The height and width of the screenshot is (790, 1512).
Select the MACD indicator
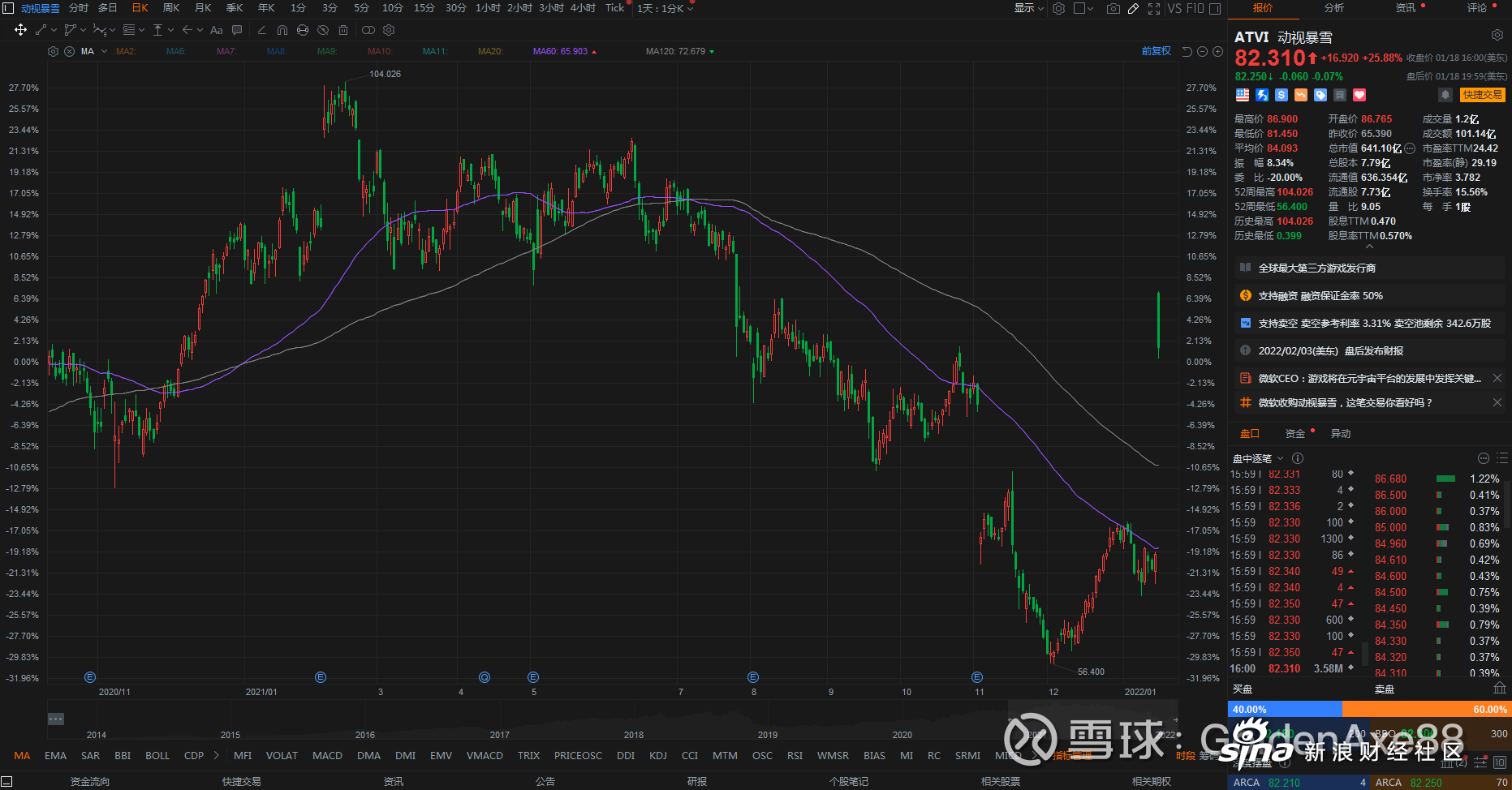tap(328, 755)
